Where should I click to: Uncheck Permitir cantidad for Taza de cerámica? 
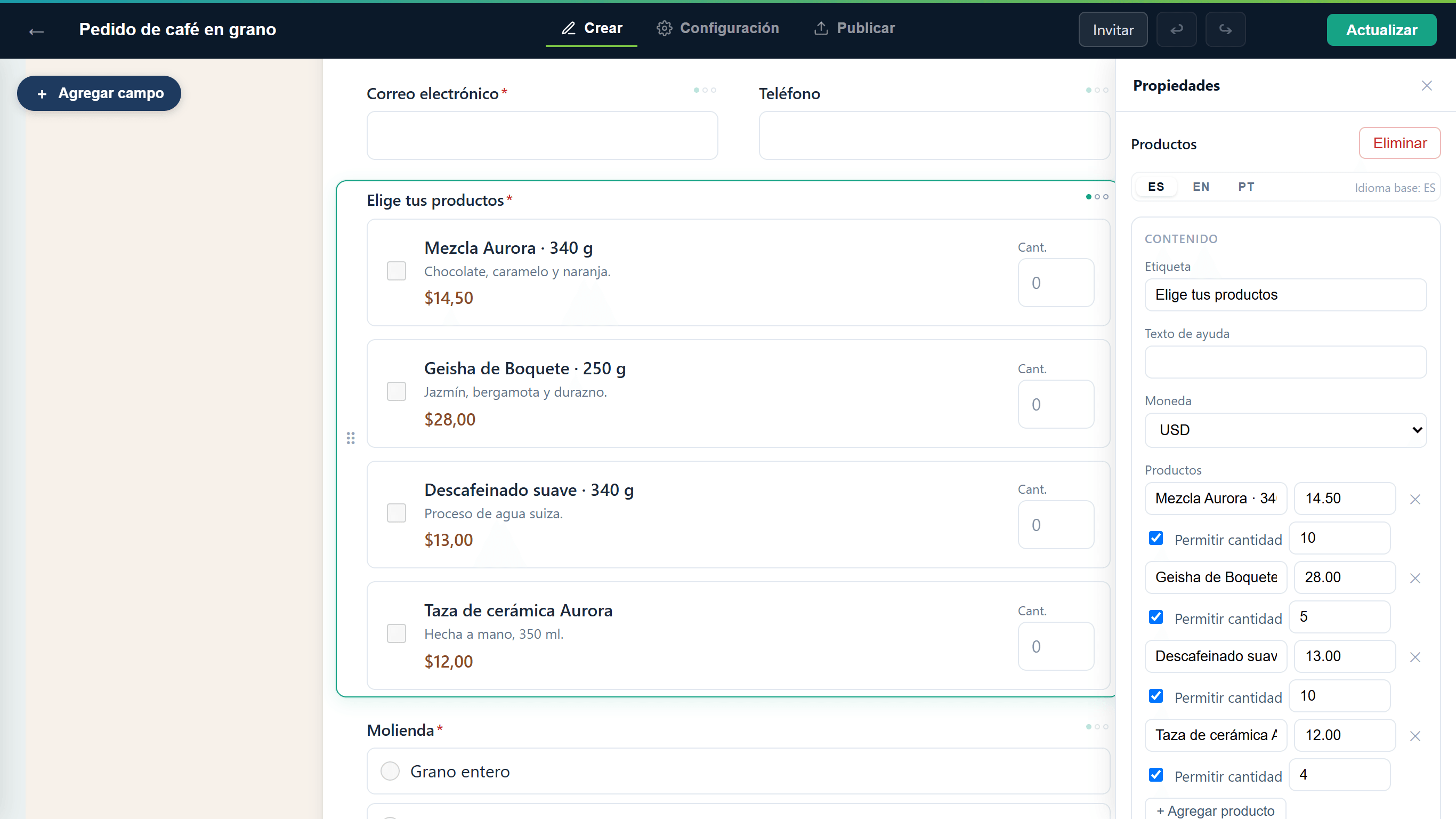1155,774
